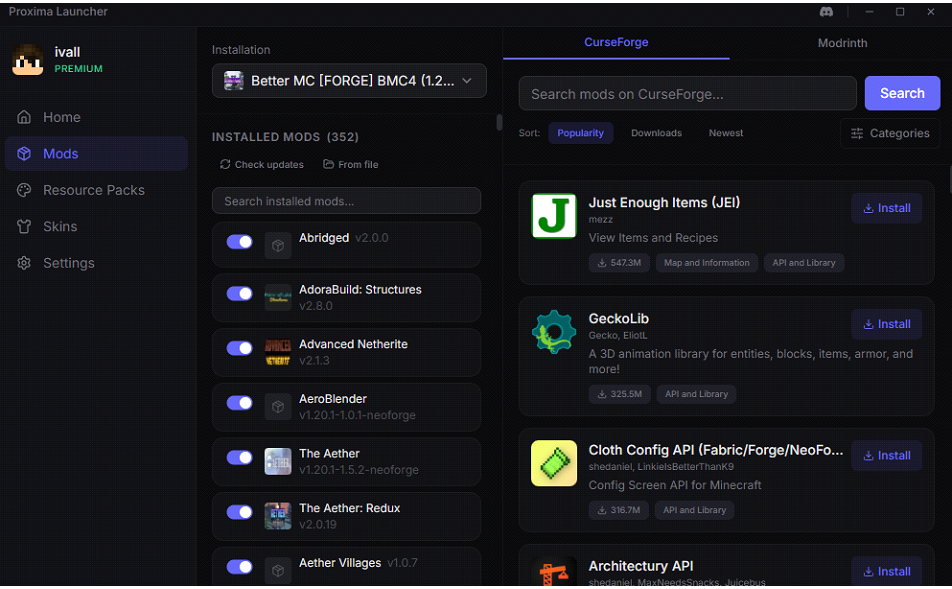Focus the Search mods on CurseForge field
Screen dimensions: 952x589
[x=687, y=94]
